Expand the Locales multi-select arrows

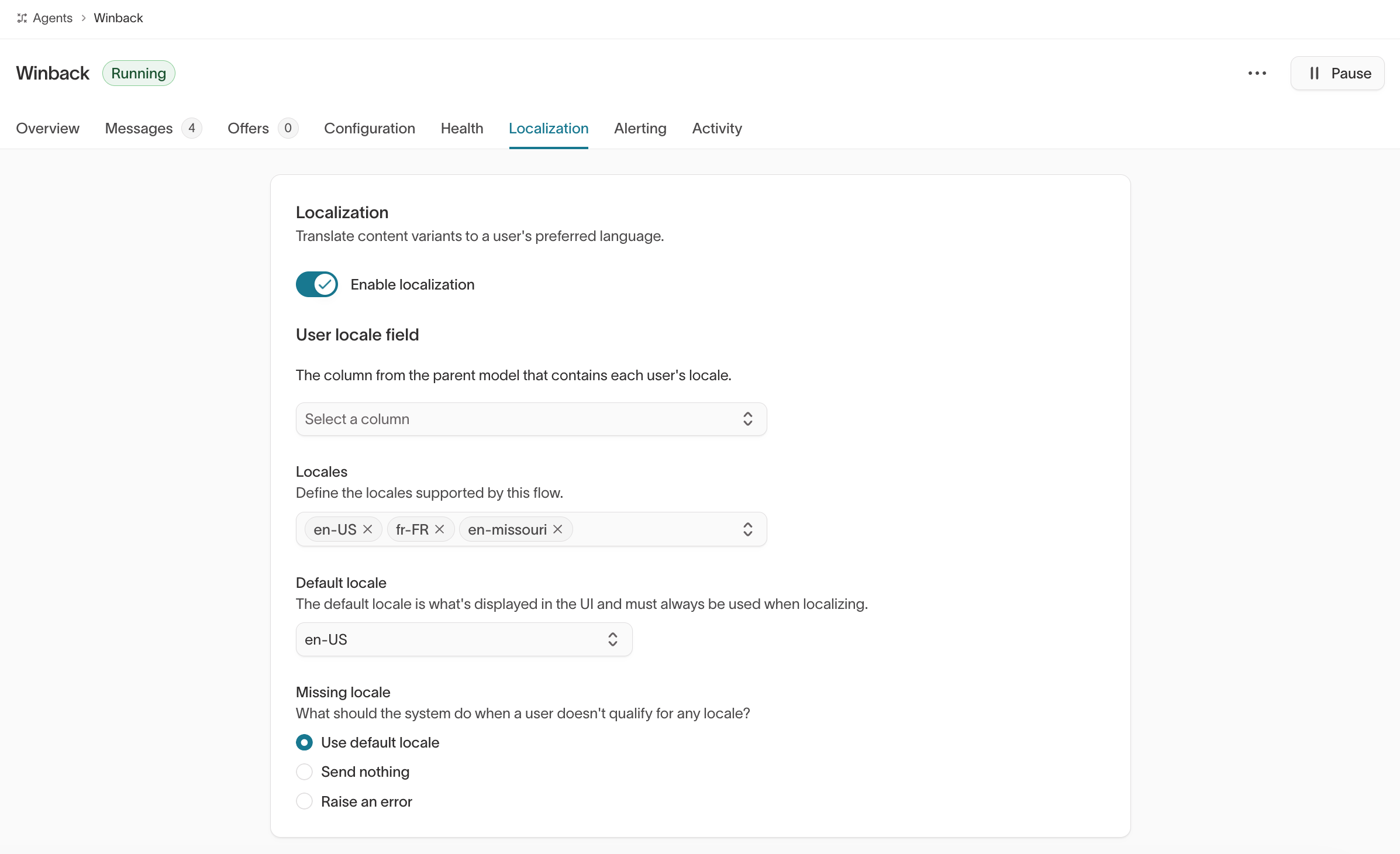coord(747,529)
